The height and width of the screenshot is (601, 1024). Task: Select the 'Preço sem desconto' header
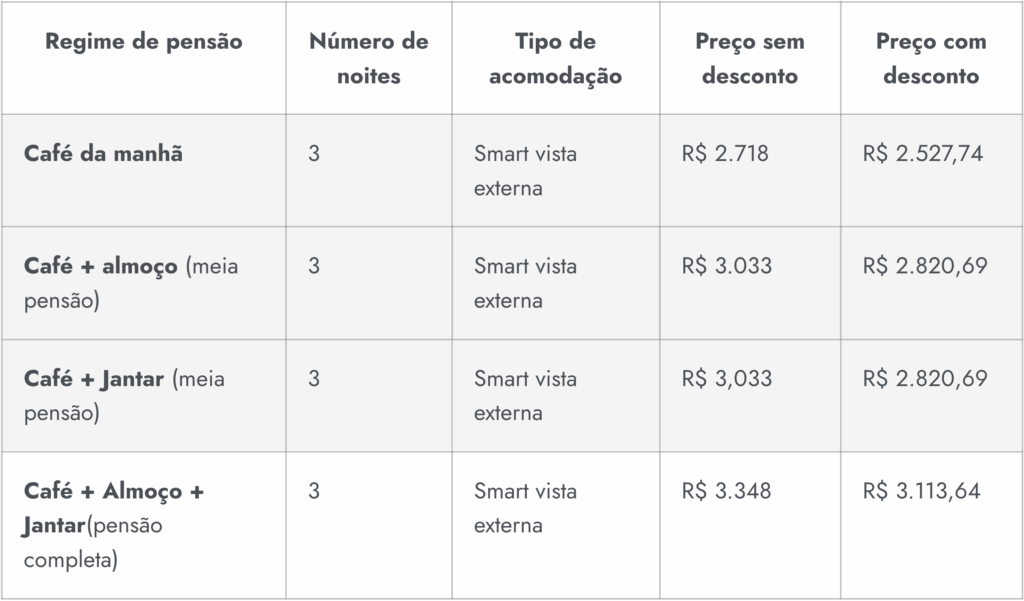(x=750, y=59)
